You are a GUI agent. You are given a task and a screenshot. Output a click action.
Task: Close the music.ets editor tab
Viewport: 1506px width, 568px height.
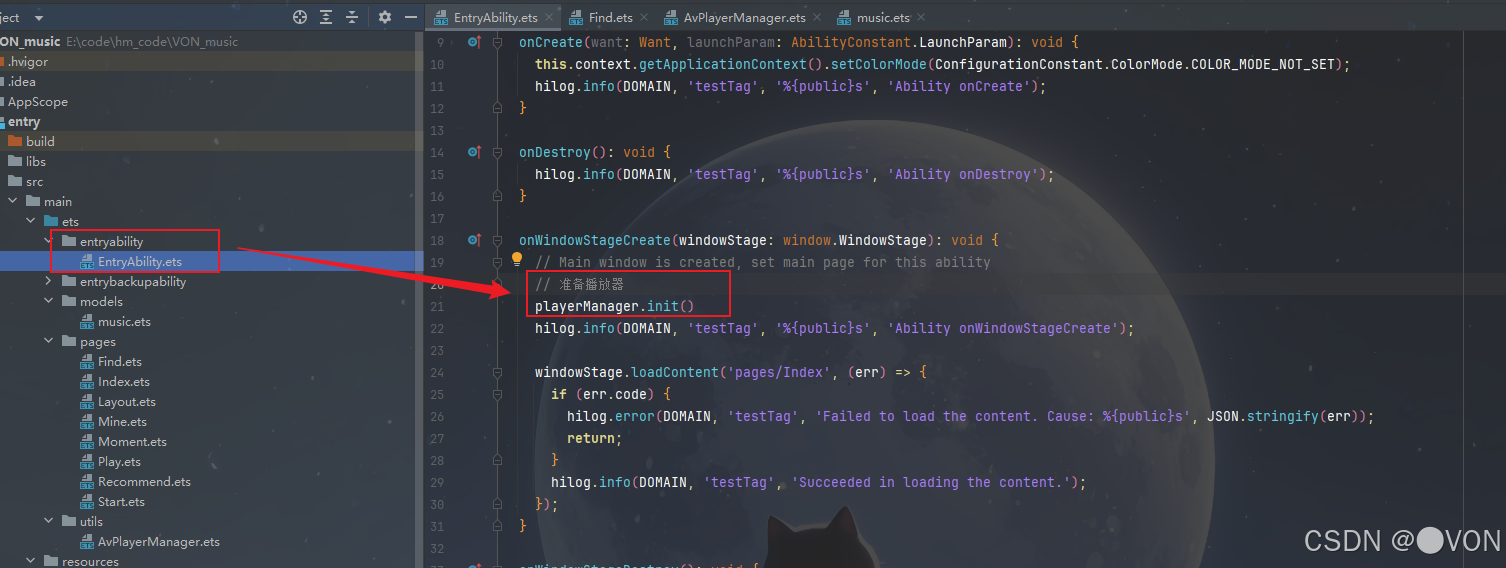point(921,18)
